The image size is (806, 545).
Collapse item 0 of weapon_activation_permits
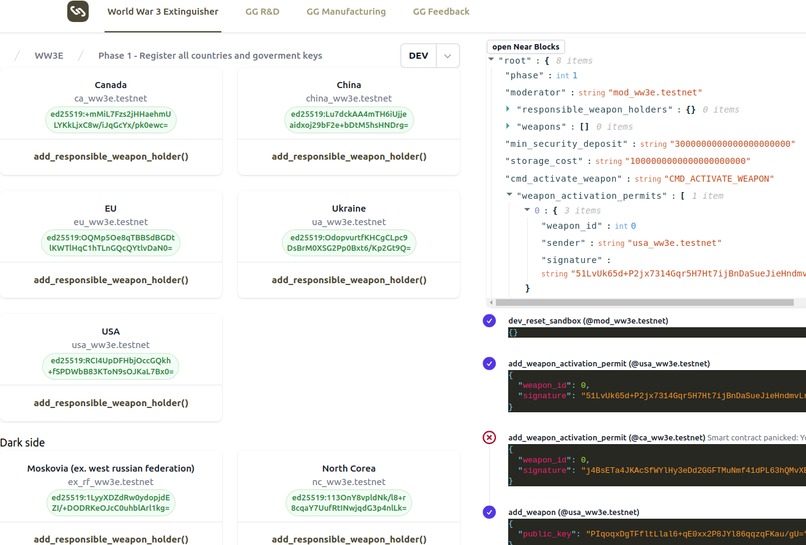[x=527, y=209]
